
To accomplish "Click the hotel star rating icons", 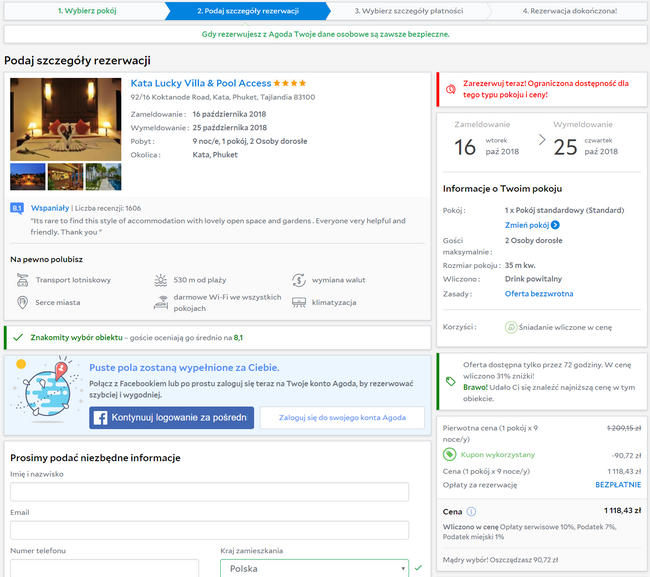I will click(290, 83).
